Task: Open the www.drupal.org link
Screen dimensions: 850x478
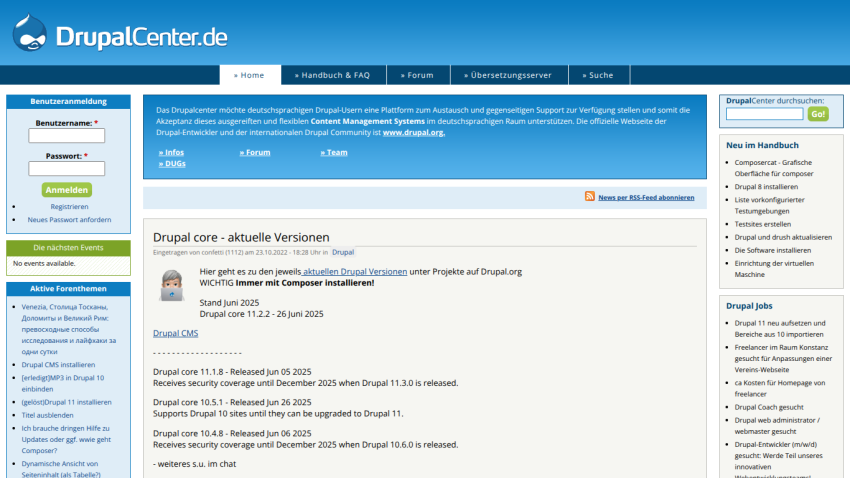Action: [414, 132]
